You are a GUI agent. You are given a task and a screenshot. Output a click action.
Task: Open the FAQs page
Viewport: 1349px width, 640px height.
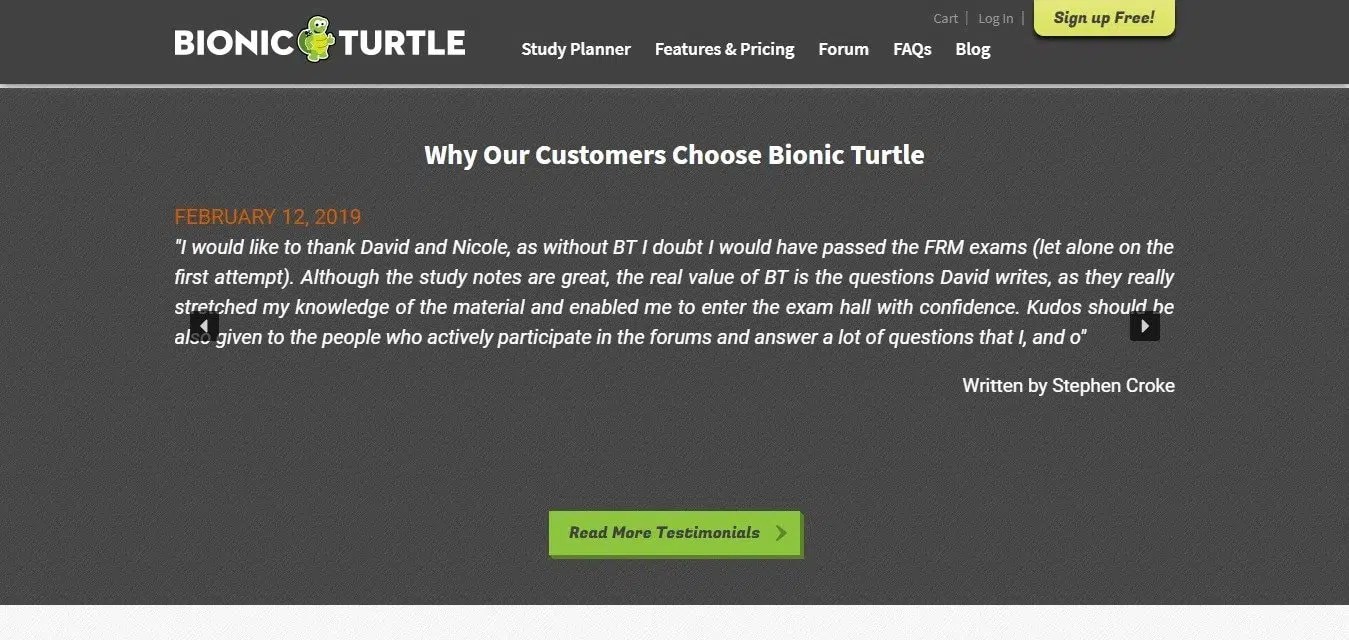coord(911,49)
